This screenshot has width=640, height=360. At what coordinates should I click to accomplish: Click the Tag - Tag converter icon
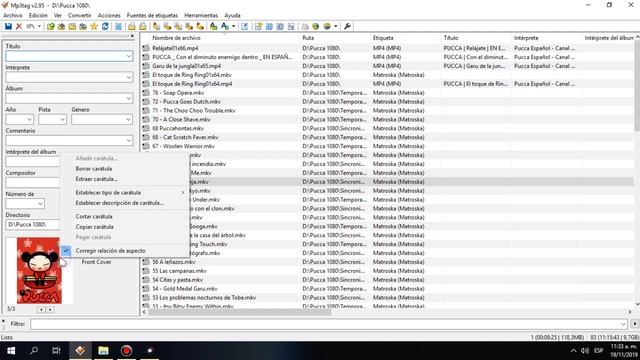(200, 27)
